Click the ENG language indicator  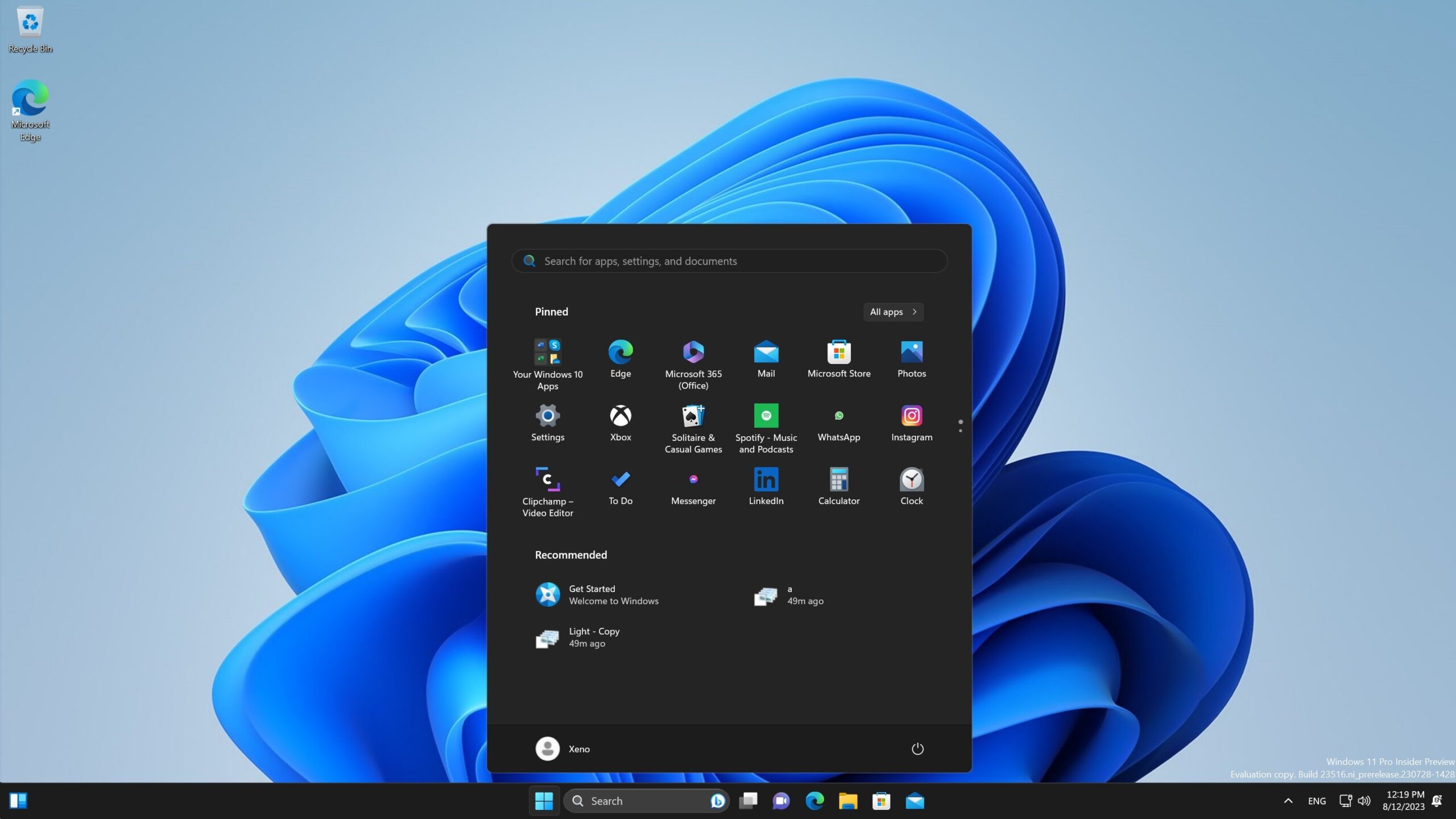pos(1317,801)
